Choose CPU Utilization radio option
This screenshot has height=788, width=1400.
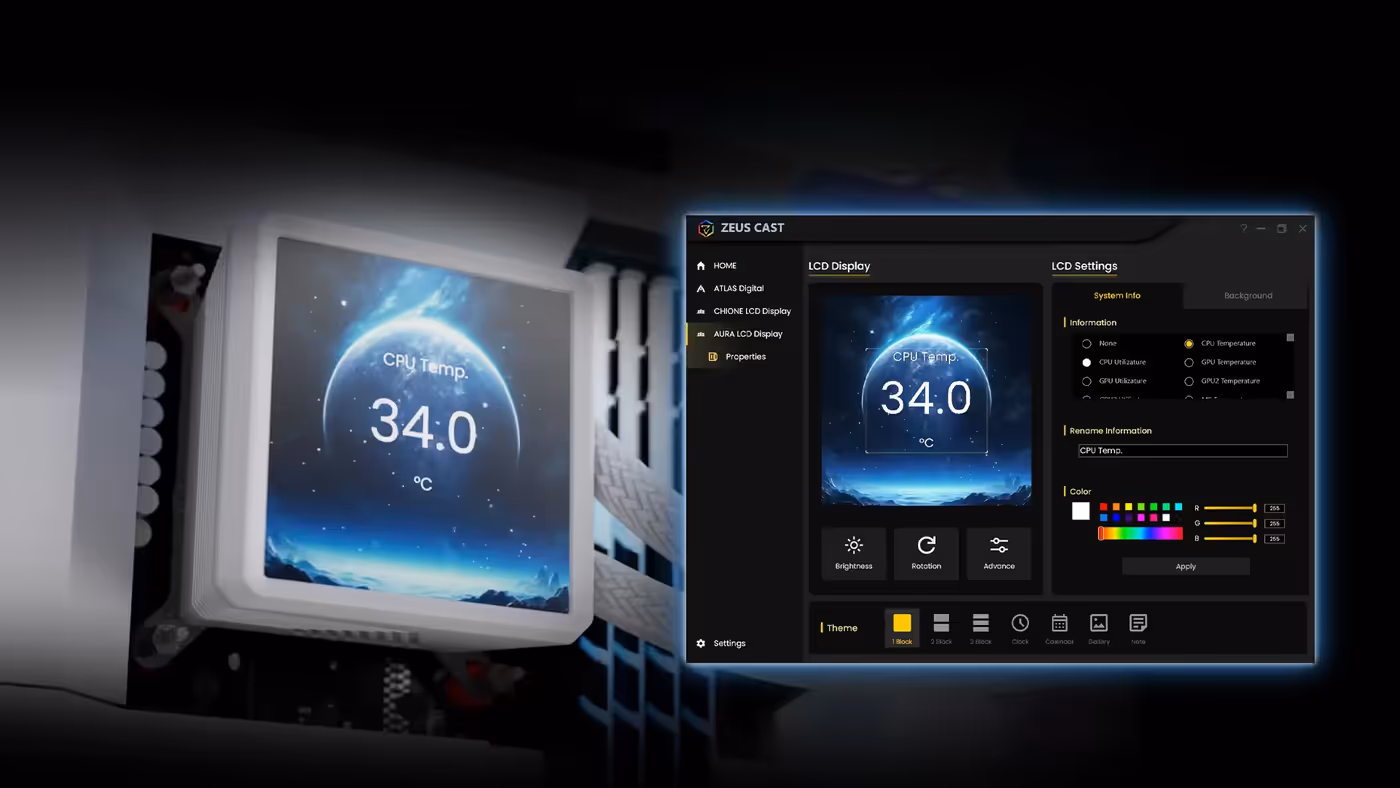1087,362
